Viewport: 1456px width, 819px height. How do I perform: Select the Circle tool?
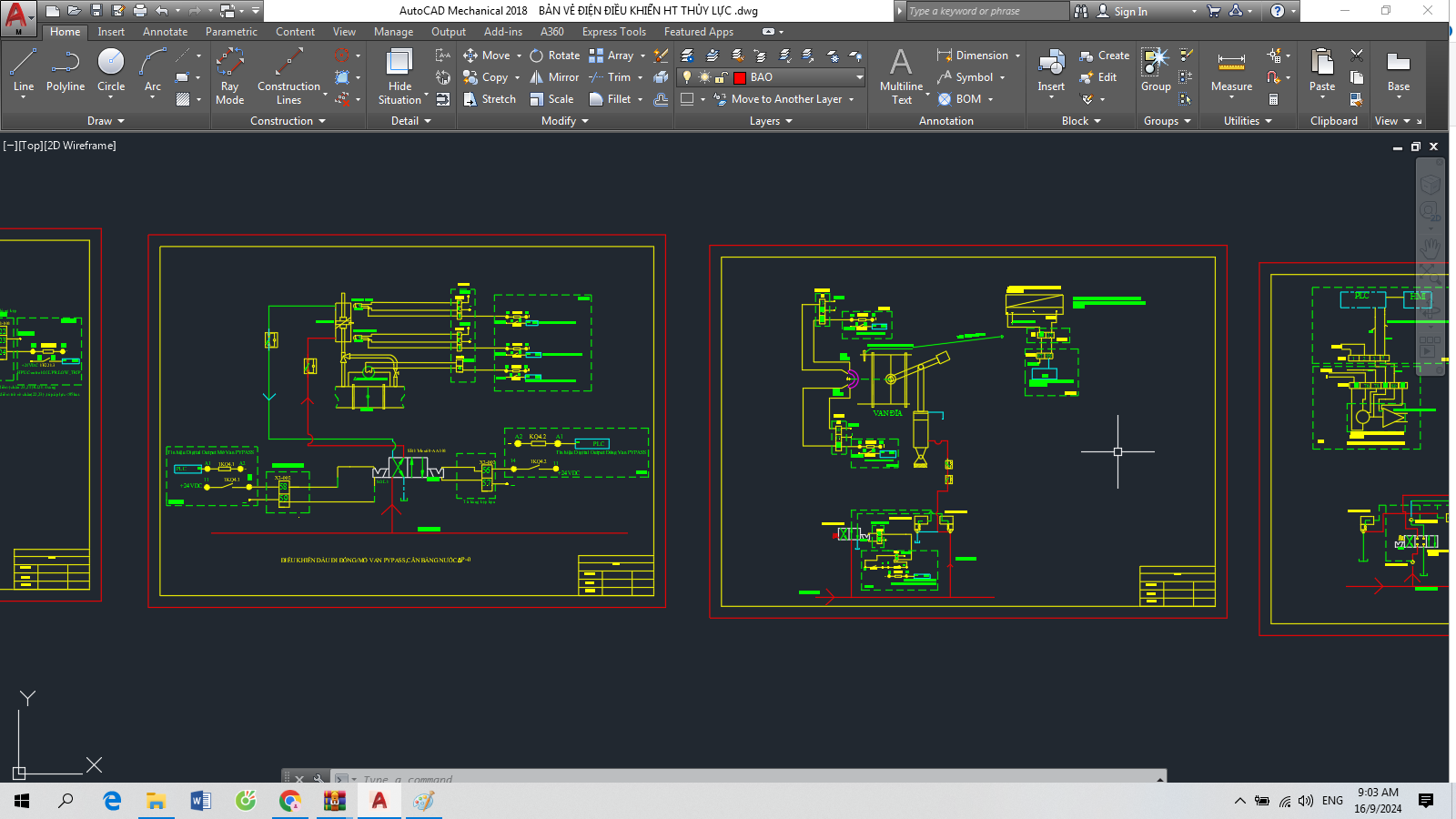coord(111,71)
